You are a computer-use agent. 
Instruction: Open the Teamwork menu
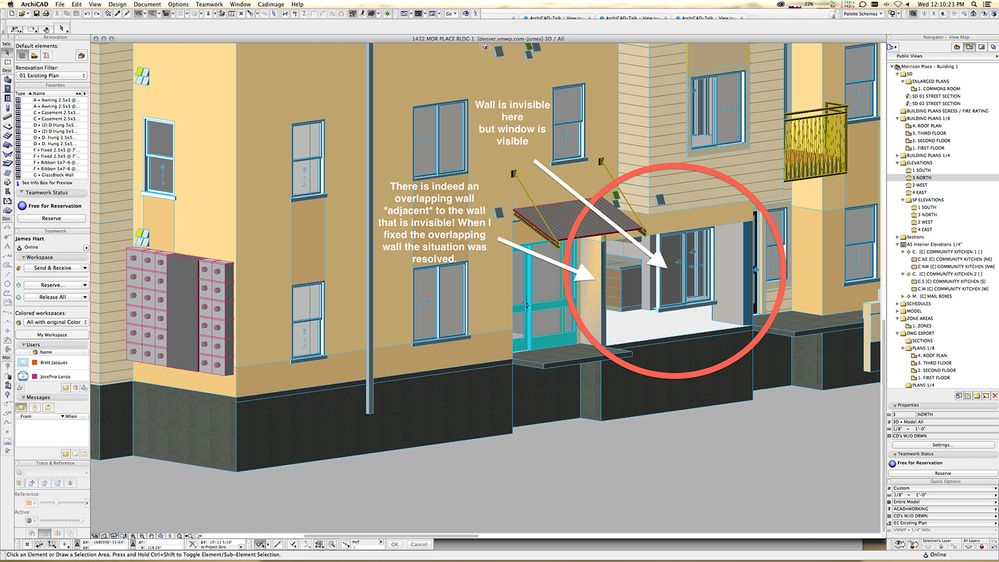tap(209, 4)
